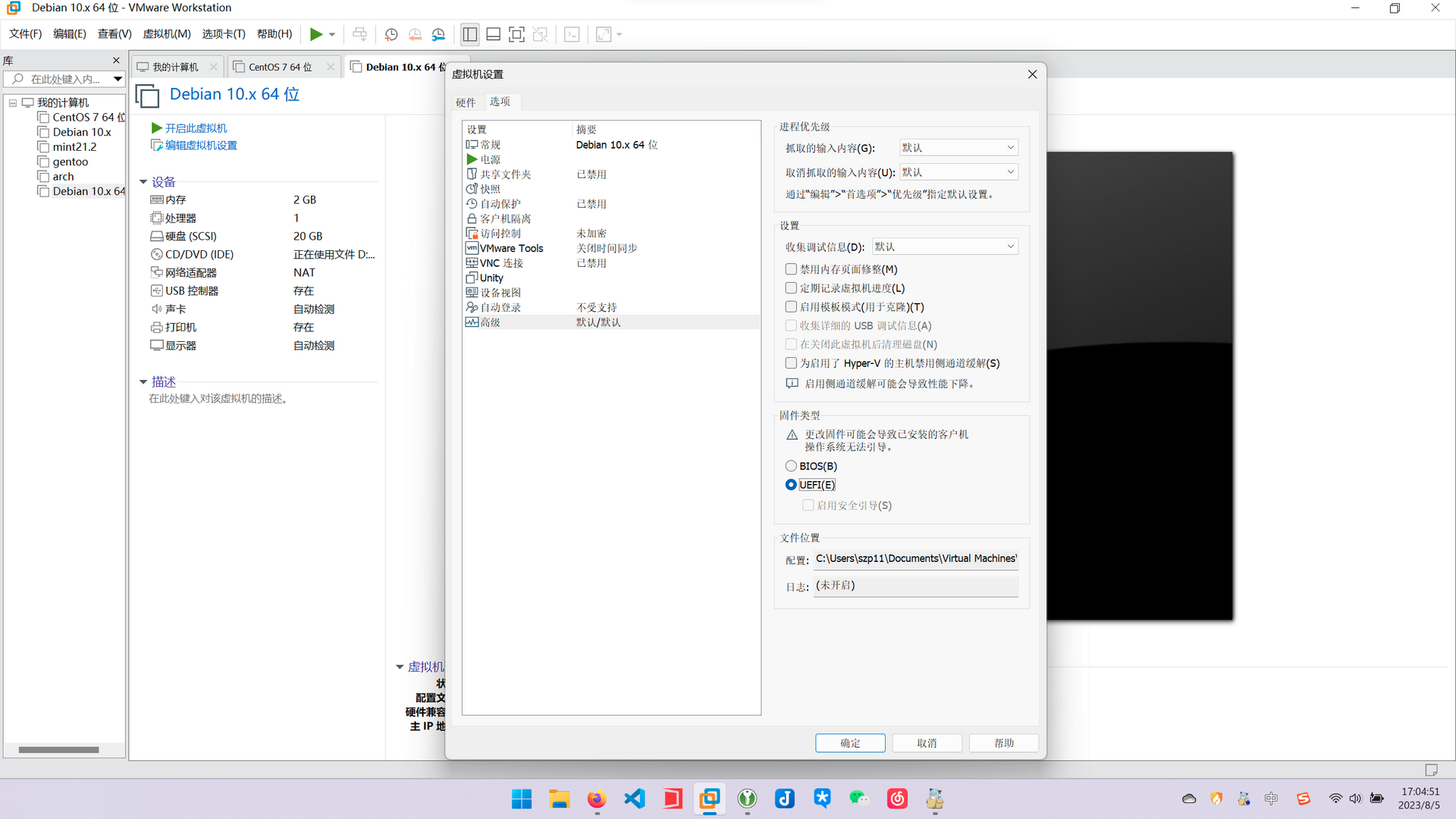The height and width of the screenshot is (819, 1456).
Task: Click the revert to snapshot toolbar icon
Action: coord(415,34)
